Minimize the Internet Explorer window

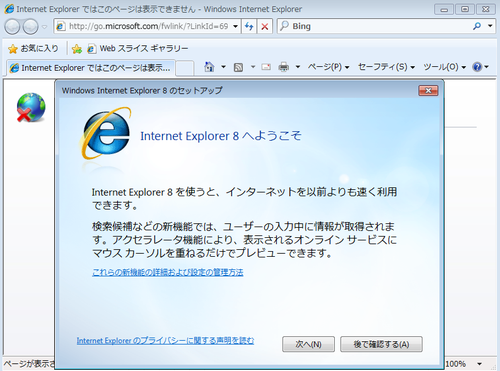[444, 9]
